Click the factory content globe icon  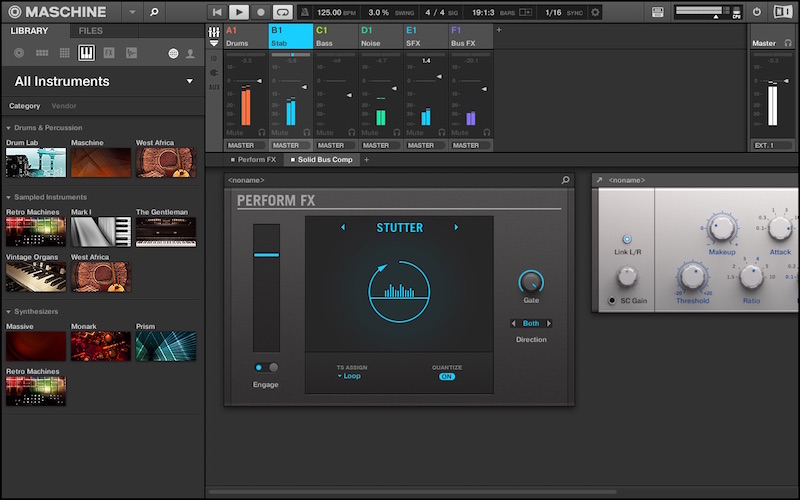pos(173,53)
